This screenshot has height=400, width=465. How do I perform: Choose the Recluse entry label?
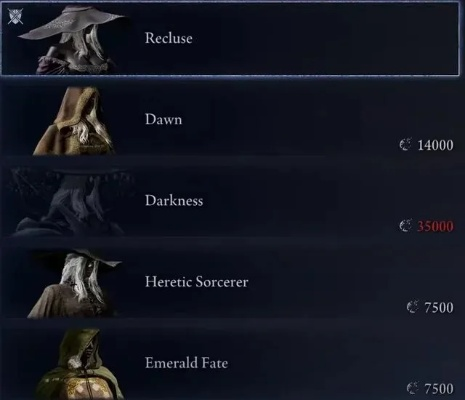(168, 38)
